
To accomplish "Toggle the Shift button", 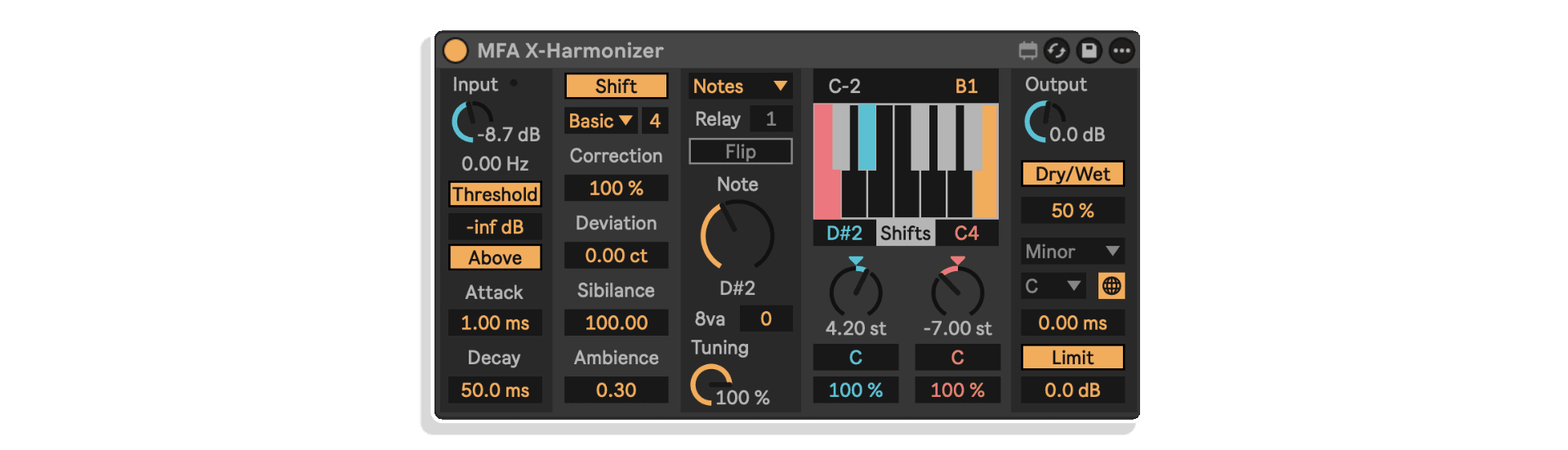I will (x=617, y=86).
